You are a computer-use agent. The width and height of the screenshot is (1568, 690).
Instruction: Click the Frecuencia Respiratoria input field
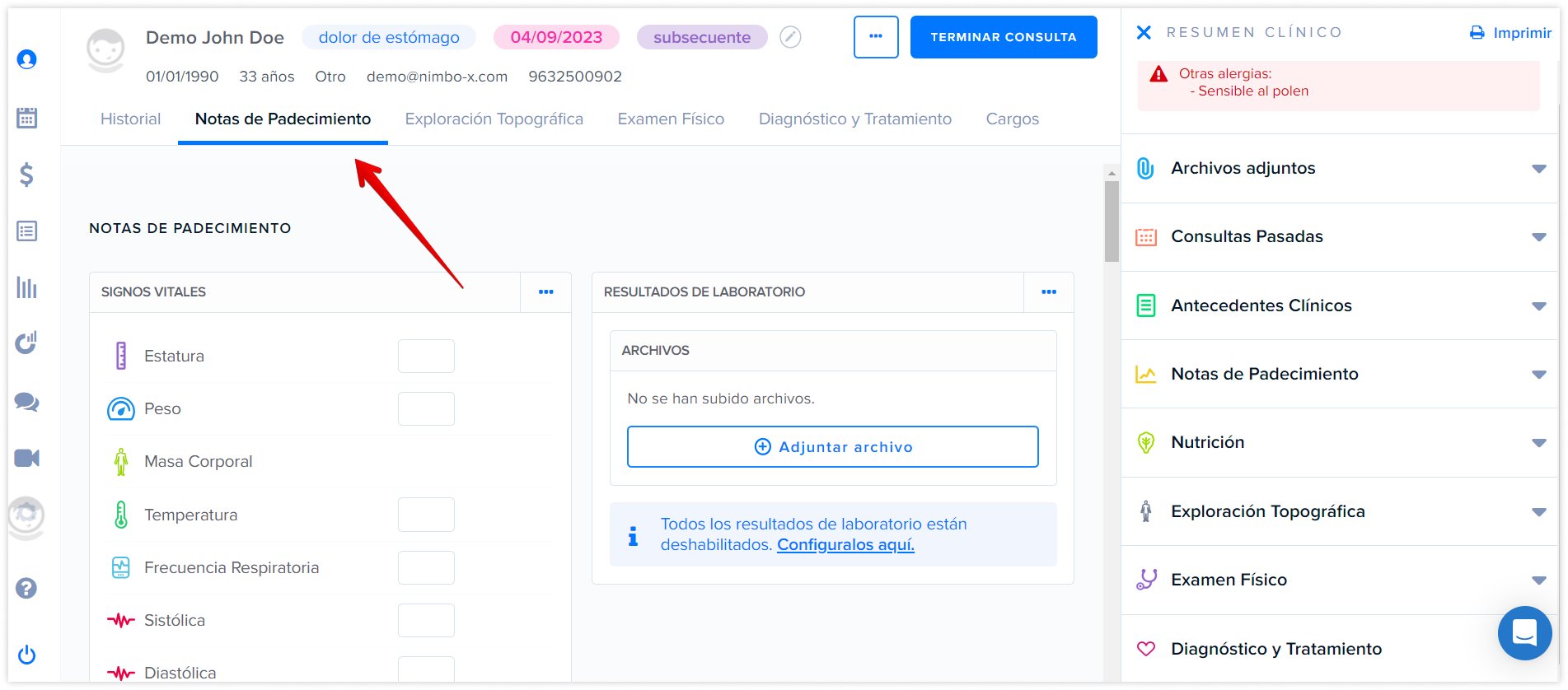pyautogui.click(x=426, y=567)
